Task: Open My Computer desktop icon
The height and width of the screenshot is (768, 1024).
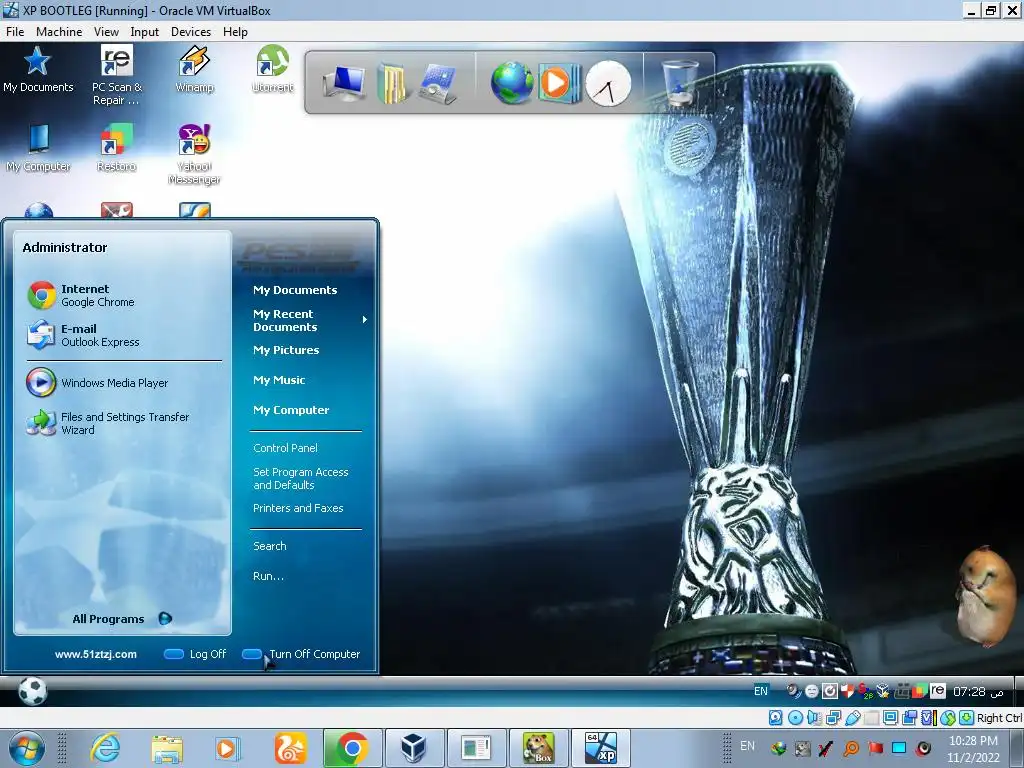Action: point(38,148)
